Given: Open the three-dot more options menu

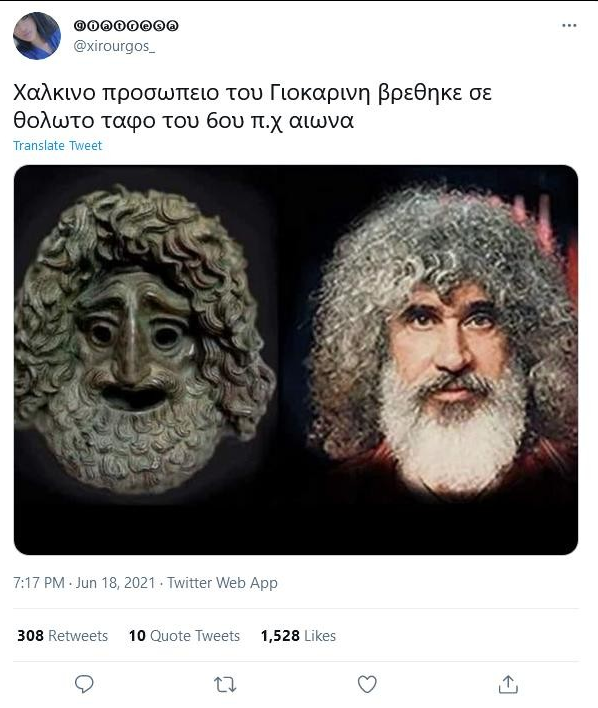Looking at the screenshot, I should pyautogui.click(x=569, y=25).
